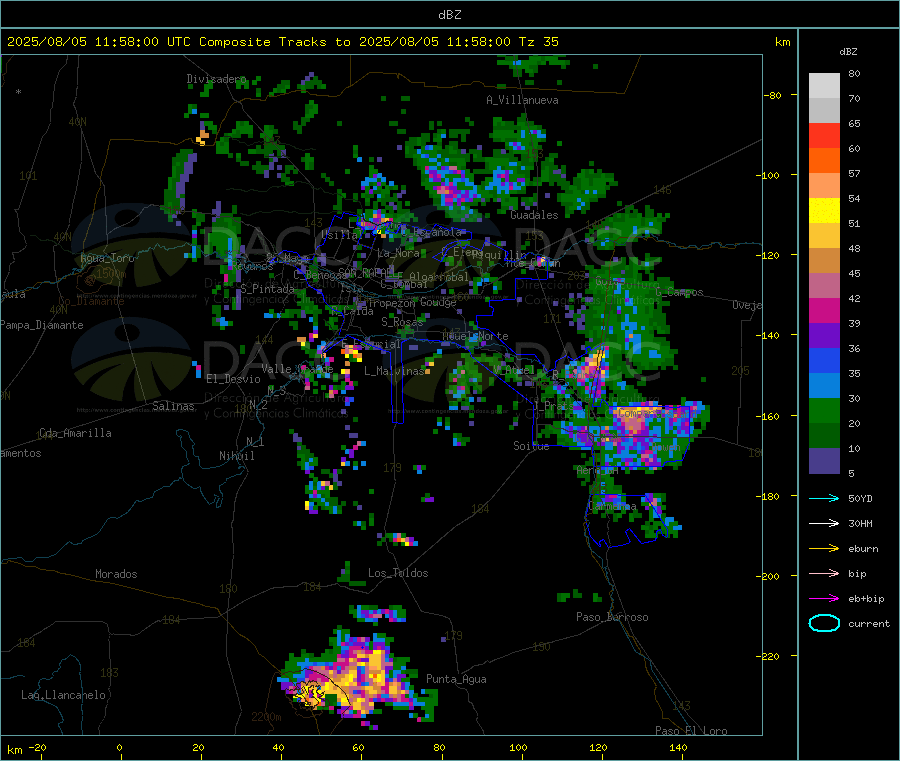Pick the gray 70–65 dBZ swatch
The image size is (900, 761).
click(824, 111)
